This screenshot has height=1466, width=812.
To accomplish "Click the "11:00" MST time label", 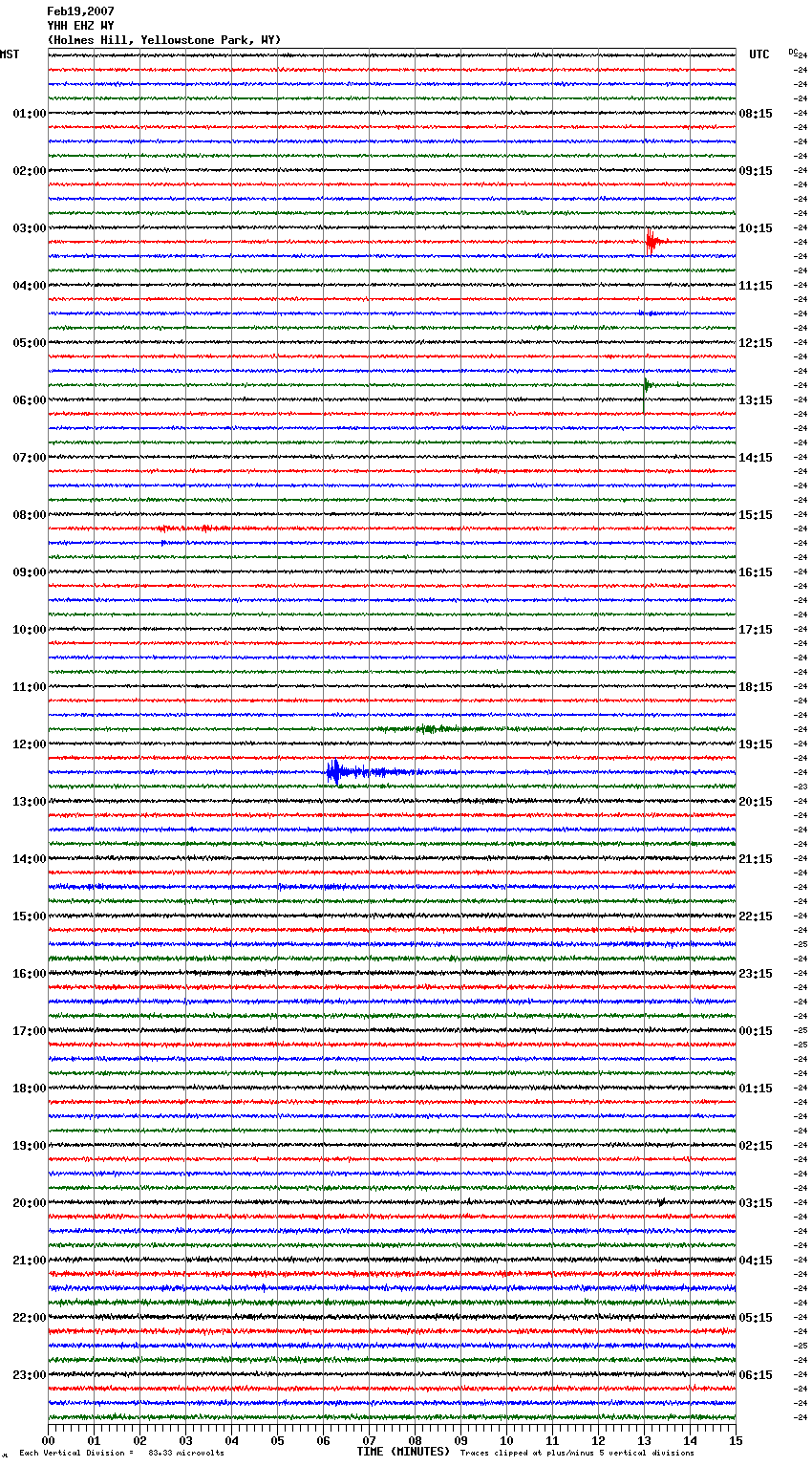I will (30, 687).
